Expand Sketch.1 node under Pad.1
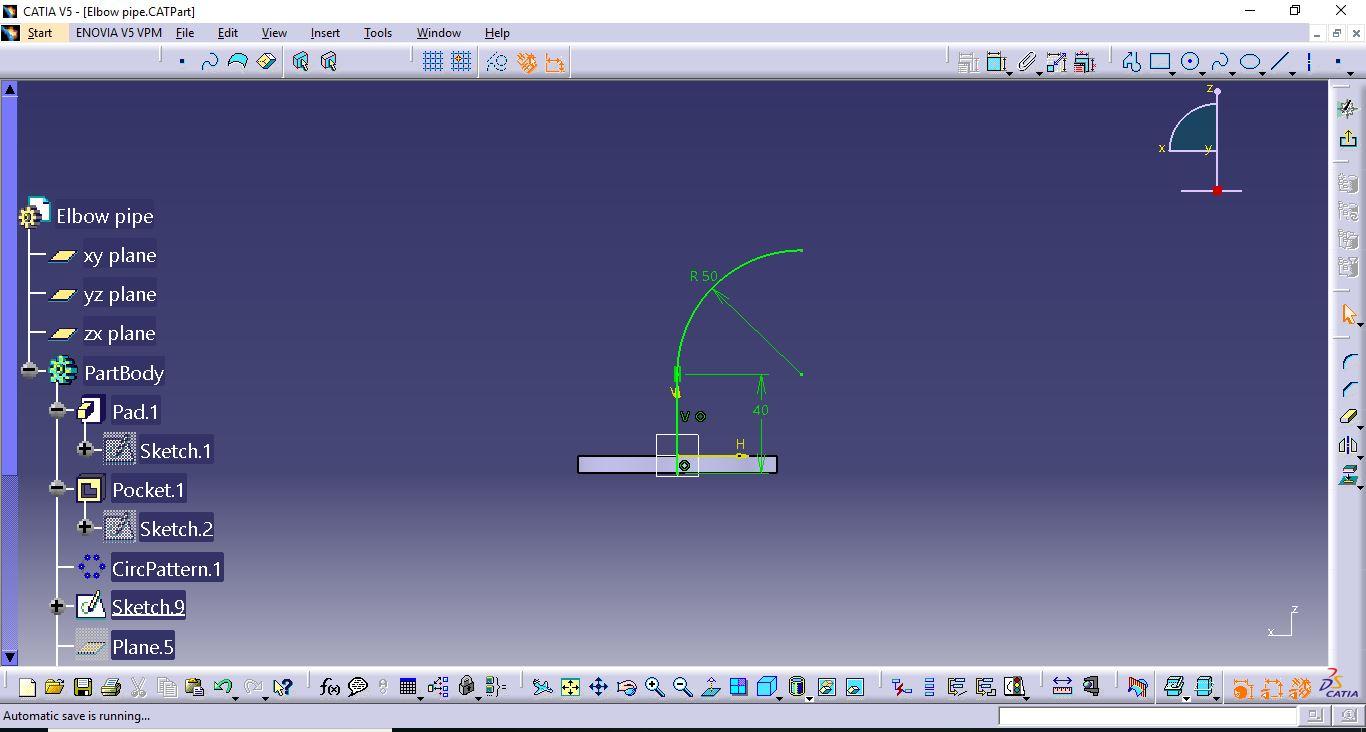This screenshot has width=1366, height=732. (85, 450)
